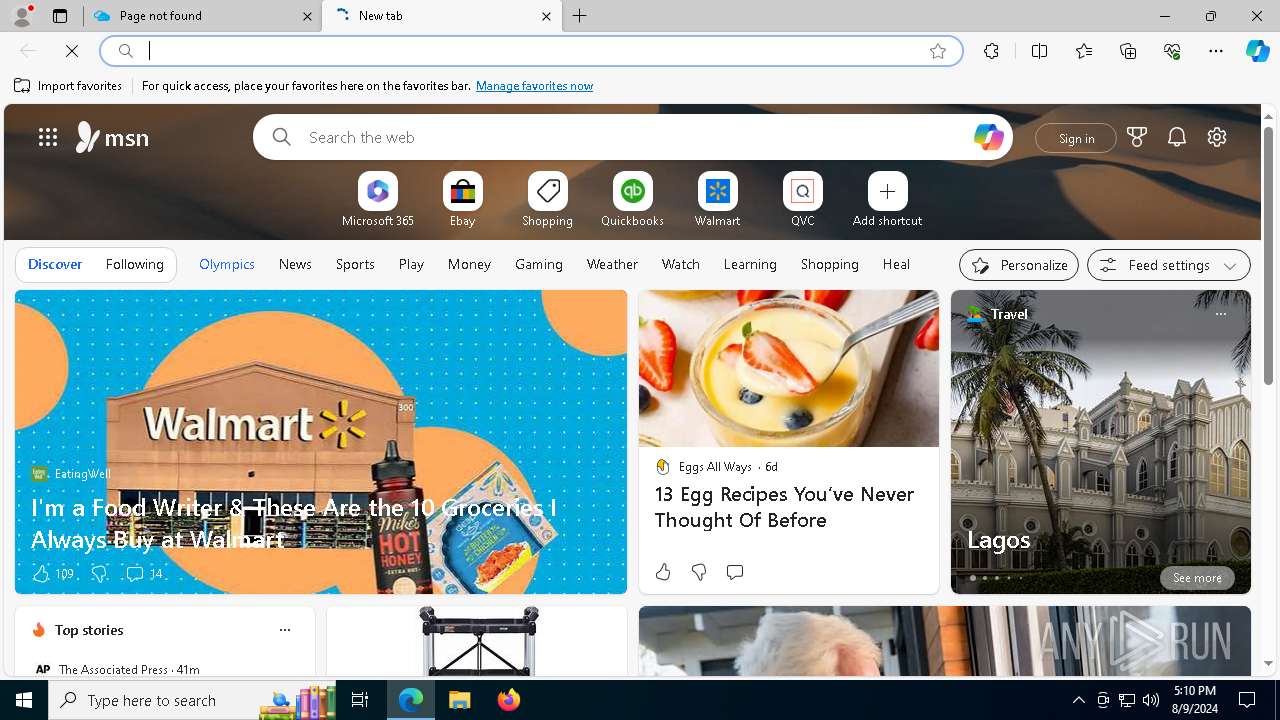The width and height of the screenshot is (1280, 720).
Task: Stop loading the page
Action: [x=72, y=51]
